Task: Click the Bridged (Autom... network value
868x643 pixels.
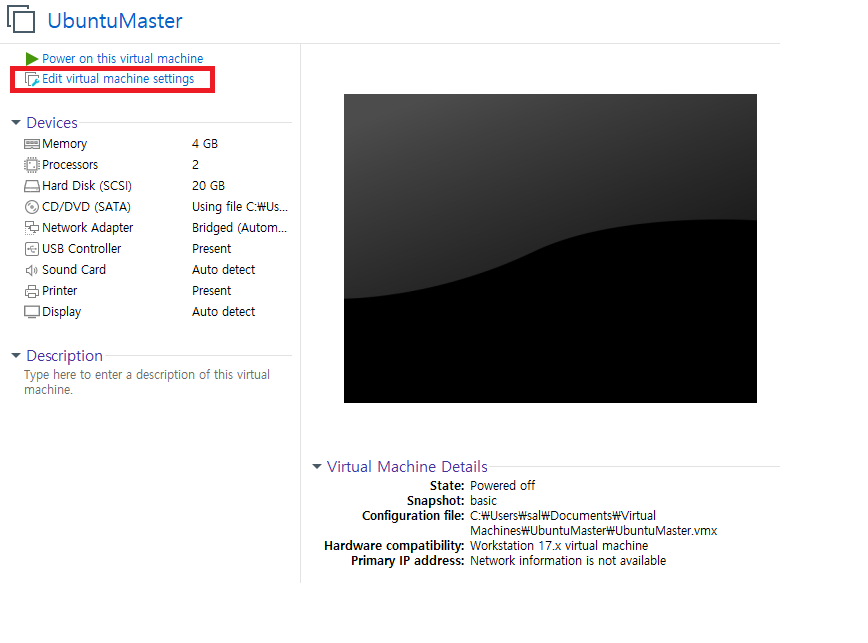Action: click(x=239, y=228)
